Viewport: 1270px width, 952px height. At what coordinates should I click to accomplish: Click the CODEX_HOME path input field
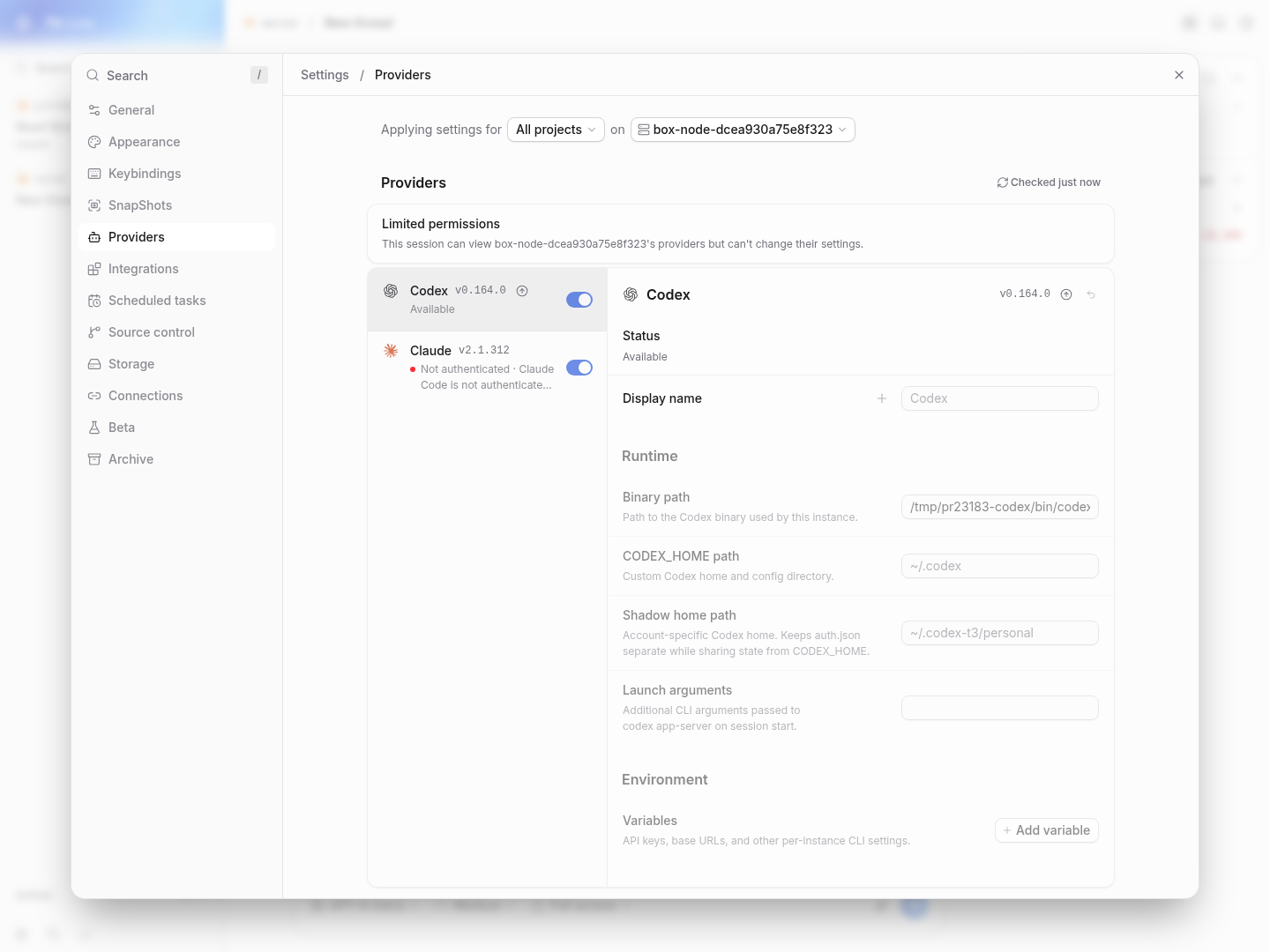pyautogui.click(x=1000, y=566)
